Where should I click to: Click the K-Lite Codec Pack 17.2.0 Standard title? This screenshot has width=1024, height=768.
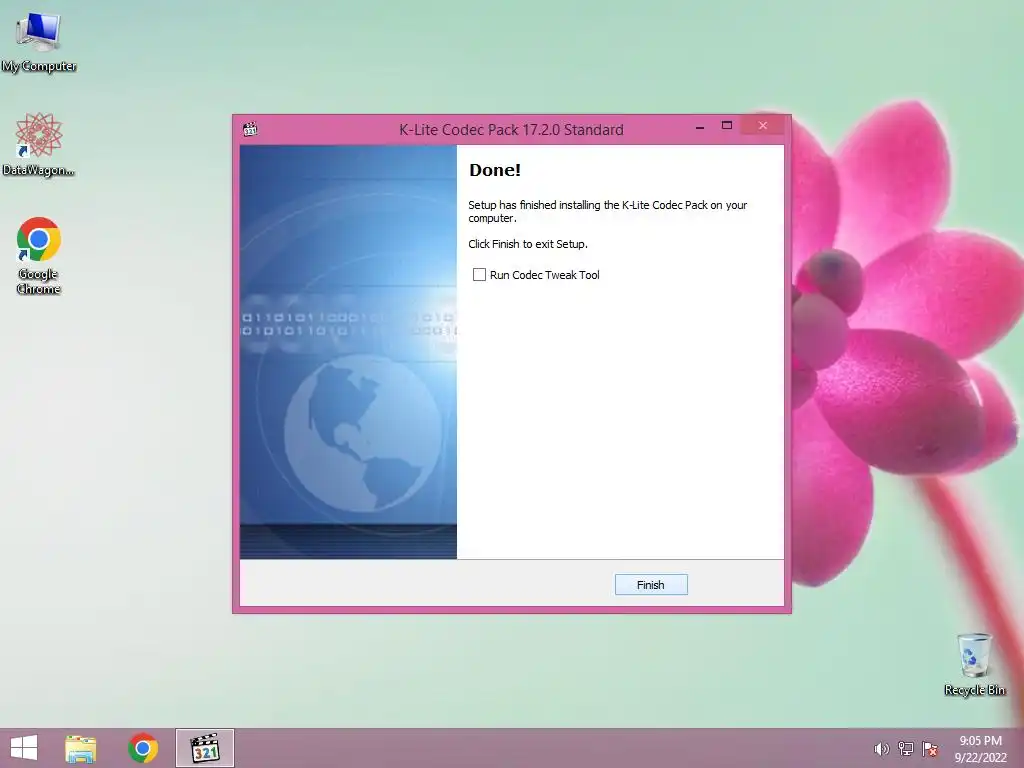(511, 130)
